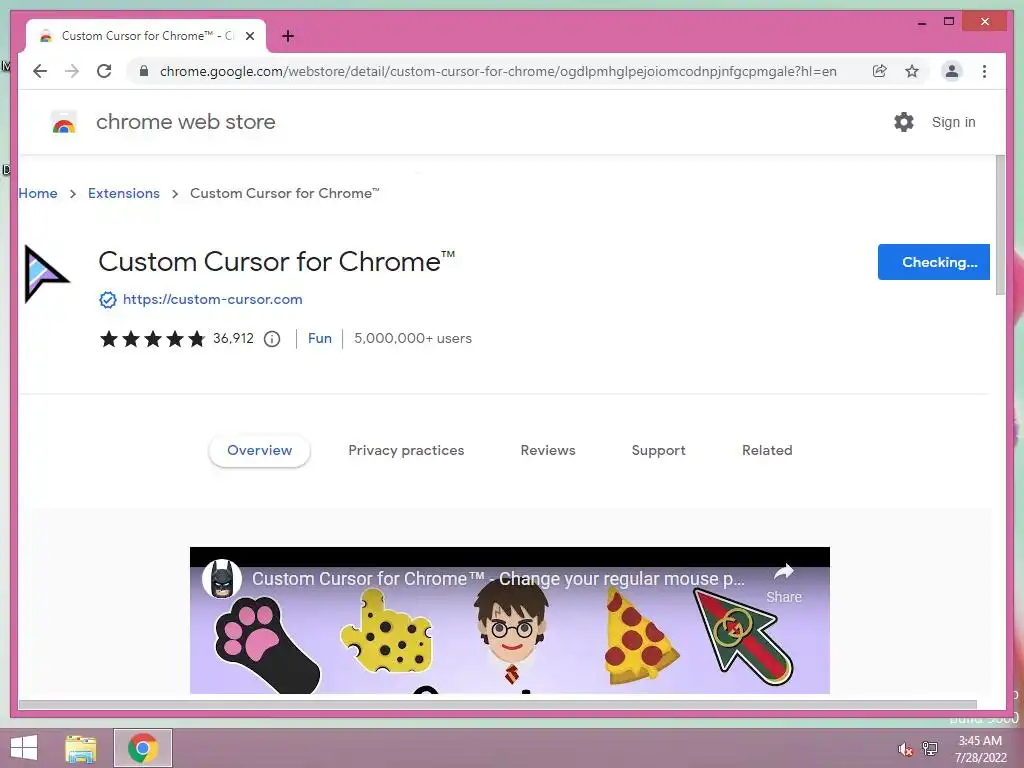Bookmark this tab with the star

pos(912,71)
